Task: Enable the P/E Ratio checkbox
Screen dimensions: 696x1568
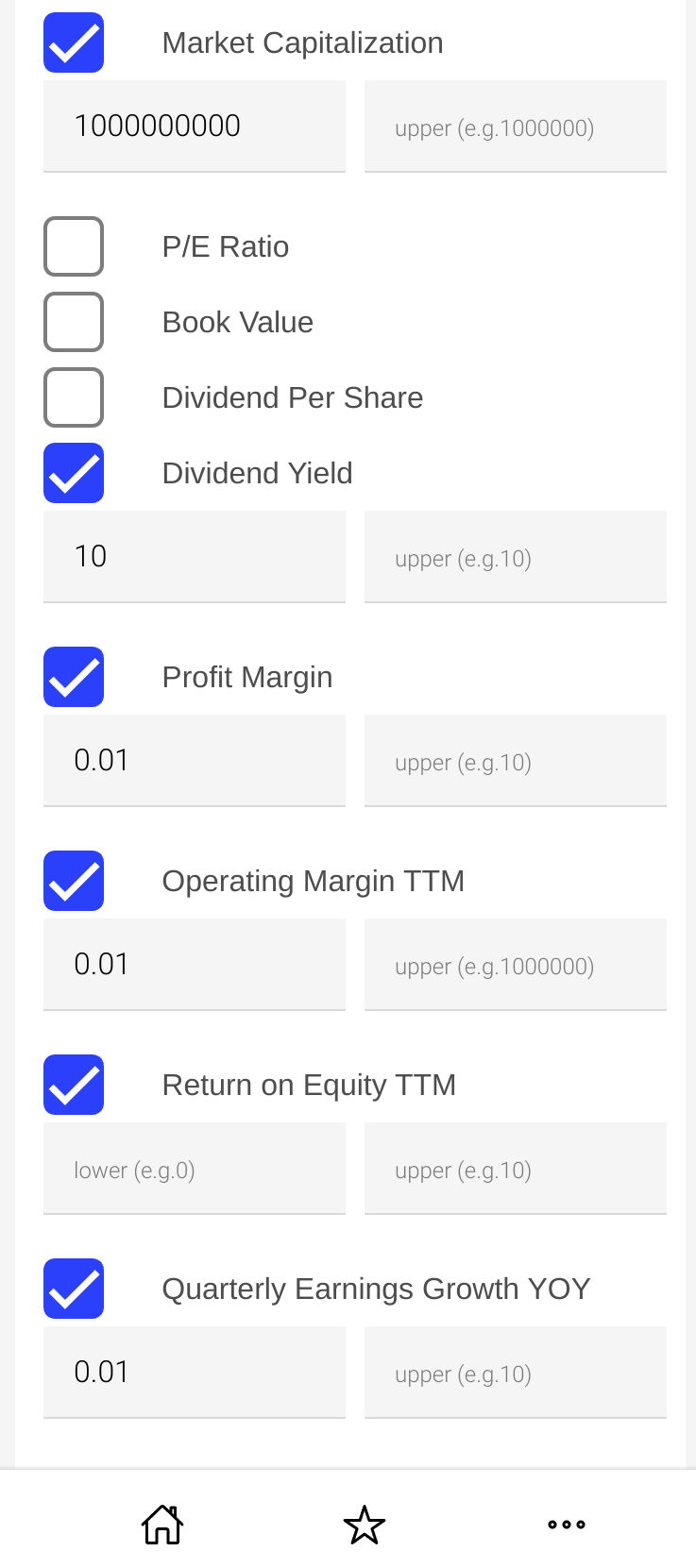Action: (74, 246)
